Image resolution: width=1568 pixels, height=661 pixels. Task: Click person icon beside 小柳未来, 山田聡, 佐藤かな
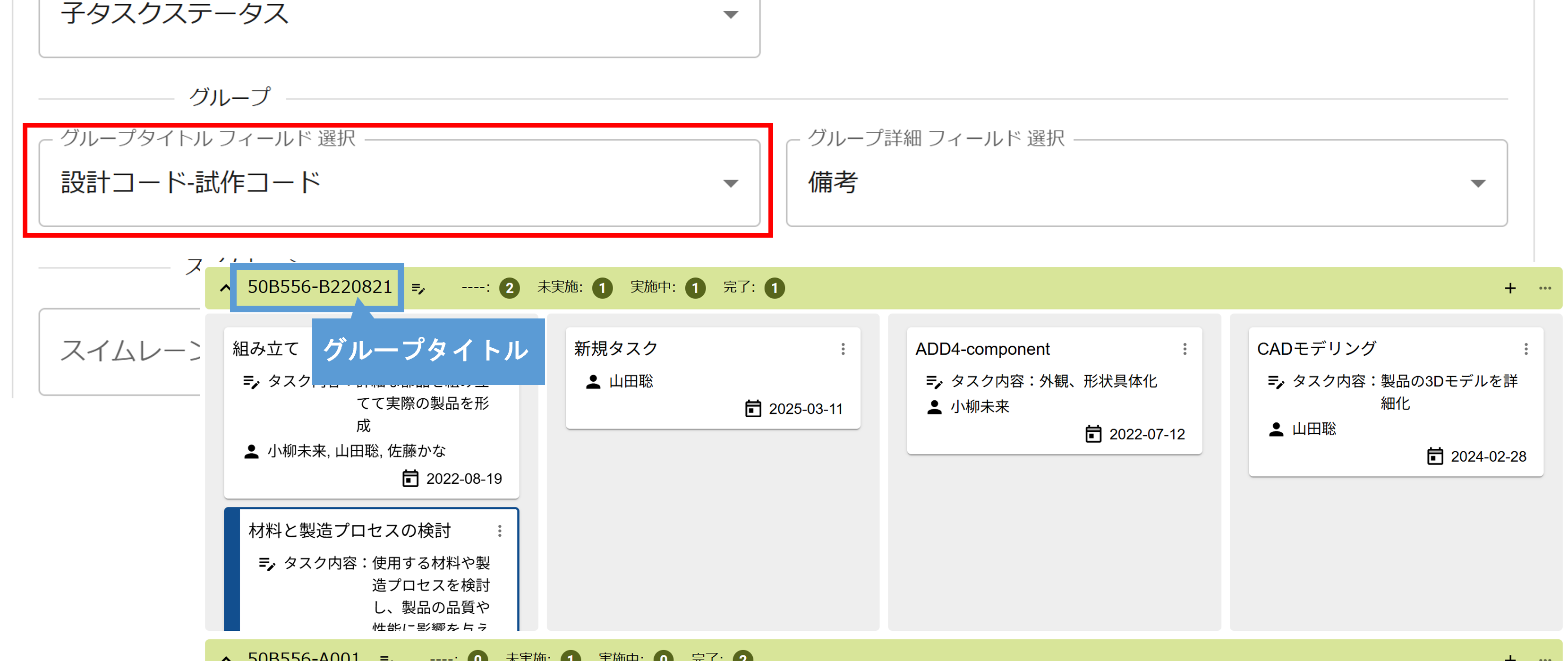pyautogui.click(x=251, y=451)
